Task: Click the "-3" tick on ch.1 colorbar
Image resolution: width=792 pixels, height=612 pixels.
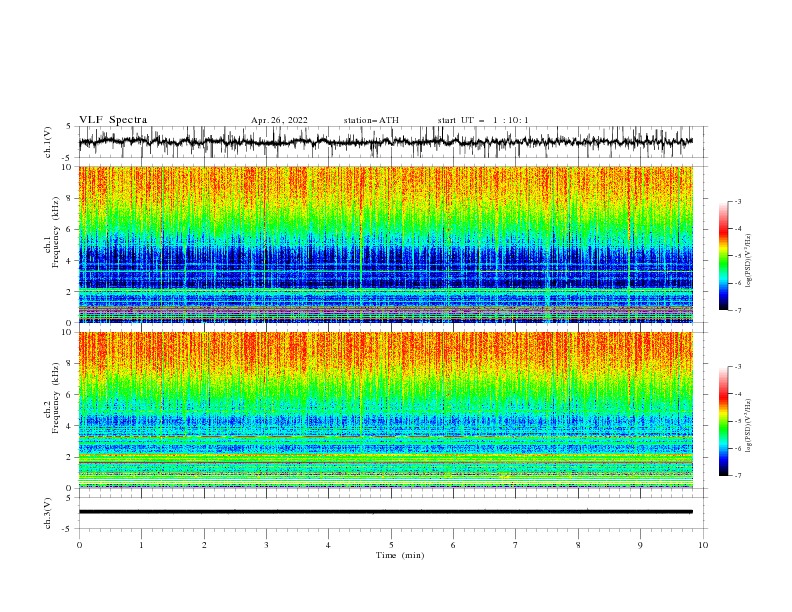Action: click(737, 201)
